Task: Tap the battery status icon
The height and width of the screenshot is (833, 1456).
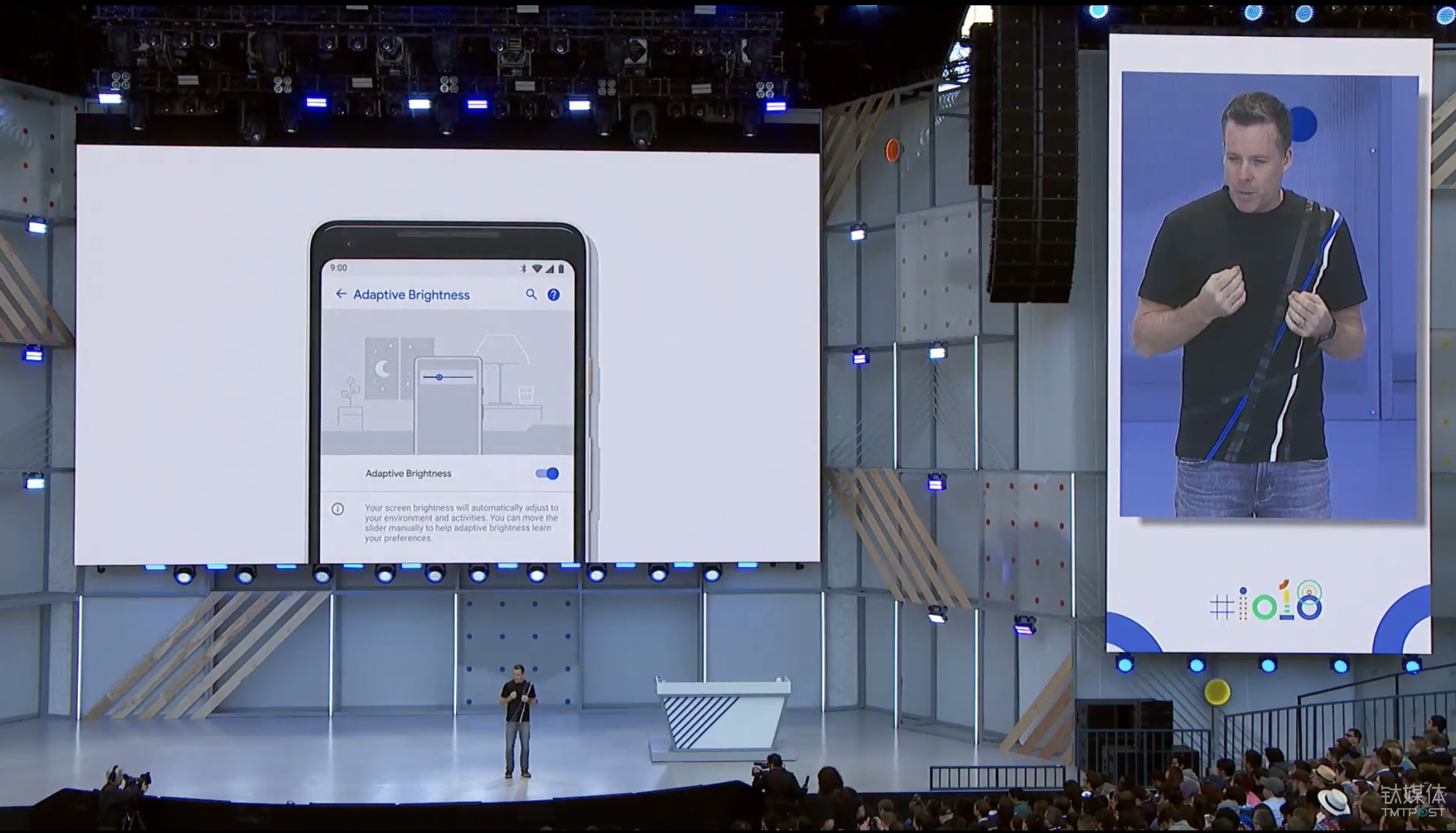Action: coord(561,268)
